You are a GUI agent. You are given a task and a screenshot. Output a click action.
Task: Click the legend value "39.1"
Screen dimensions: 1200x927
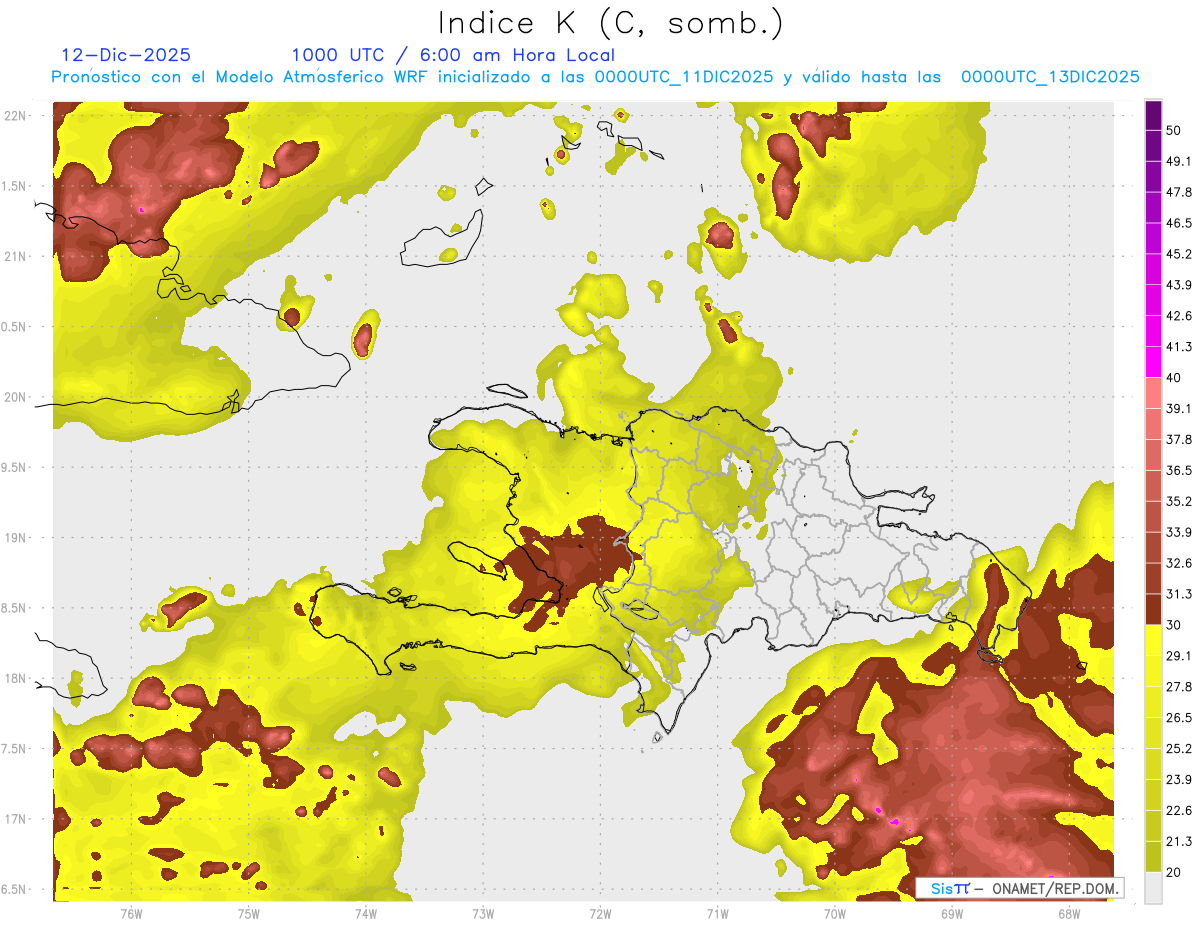coord(1179,409)
